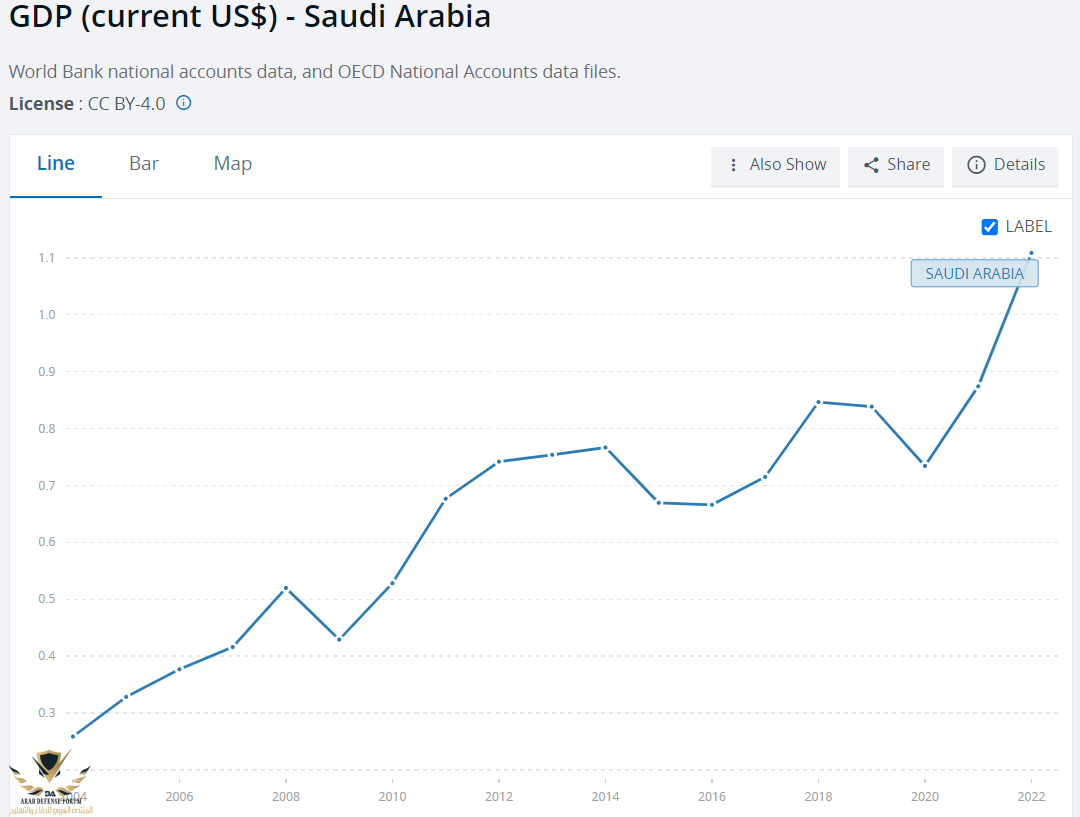
Task: Toggle the LABEL checkbox off
Action: point(990,227)
